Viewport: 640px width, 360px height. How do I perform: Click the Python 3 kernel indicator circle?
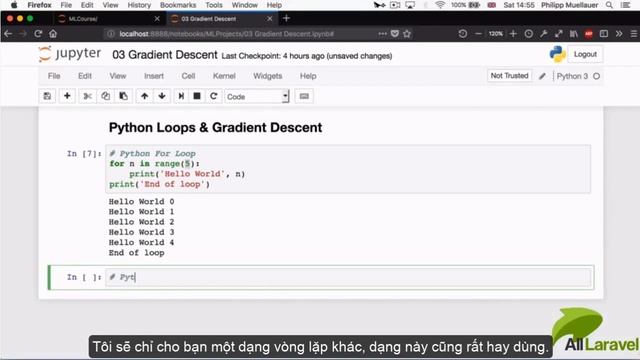[x=596, y=76]
